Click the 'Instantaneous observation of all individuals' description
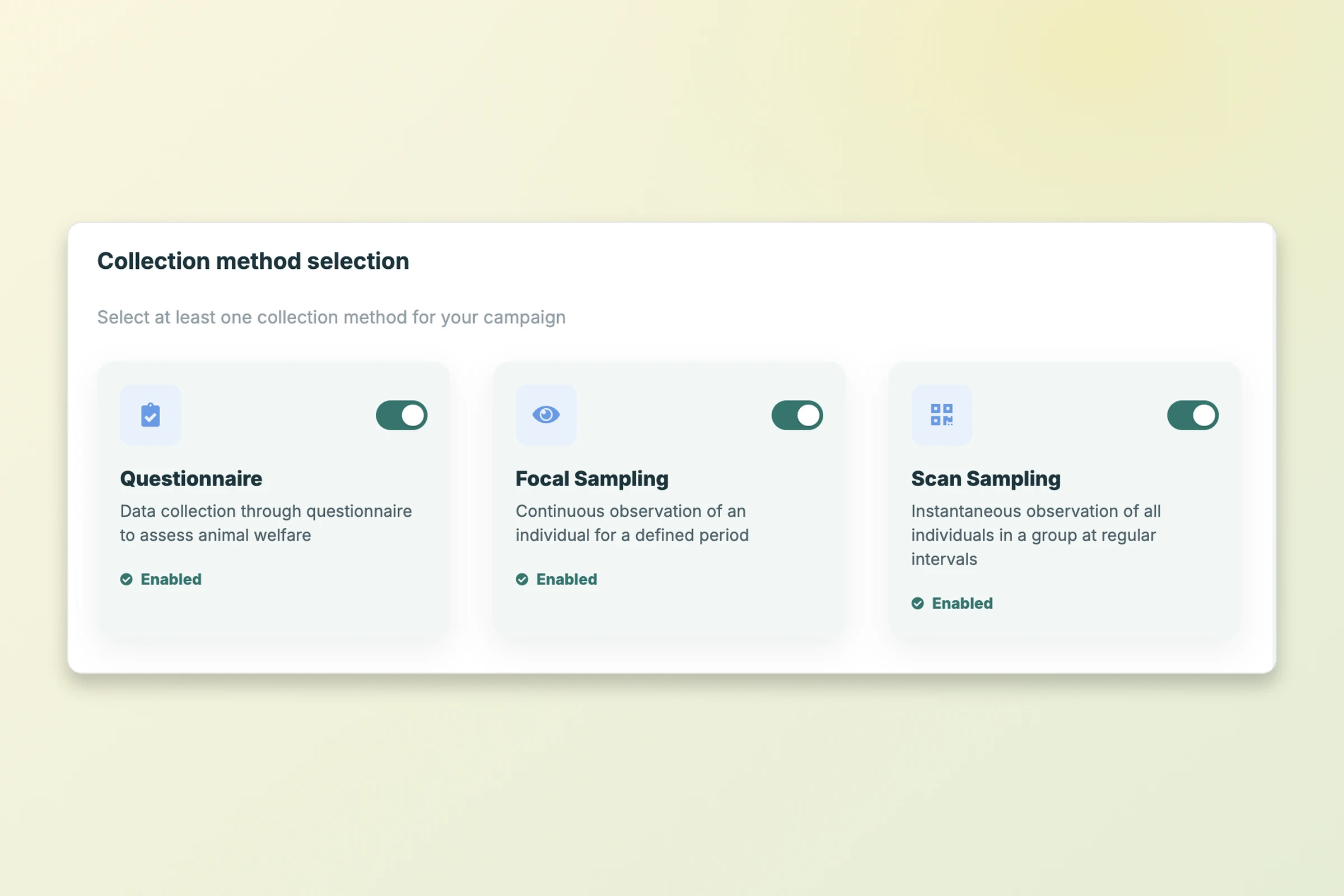The image size is (1344, 896). pyautogui.click(x=1035, y=535)
